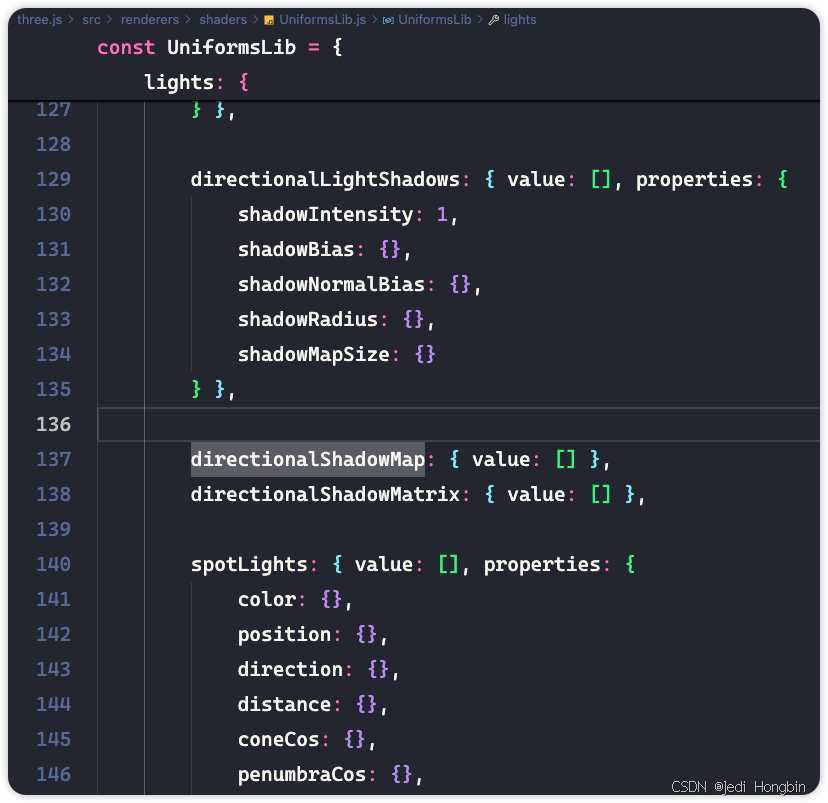Viewport: 828px width, 803px height.
Task: Click the penumbraCos property on line 146
Action: click(x=302, y=774)
